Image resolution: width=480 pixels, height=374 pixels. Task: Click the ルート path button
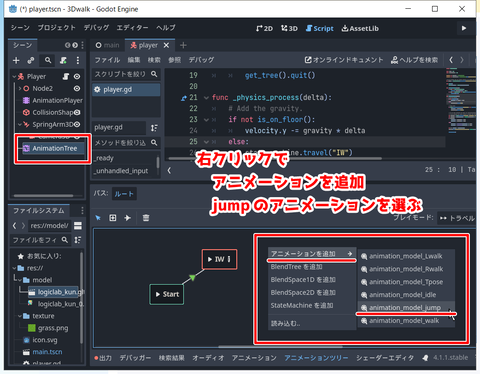point(124,194)
